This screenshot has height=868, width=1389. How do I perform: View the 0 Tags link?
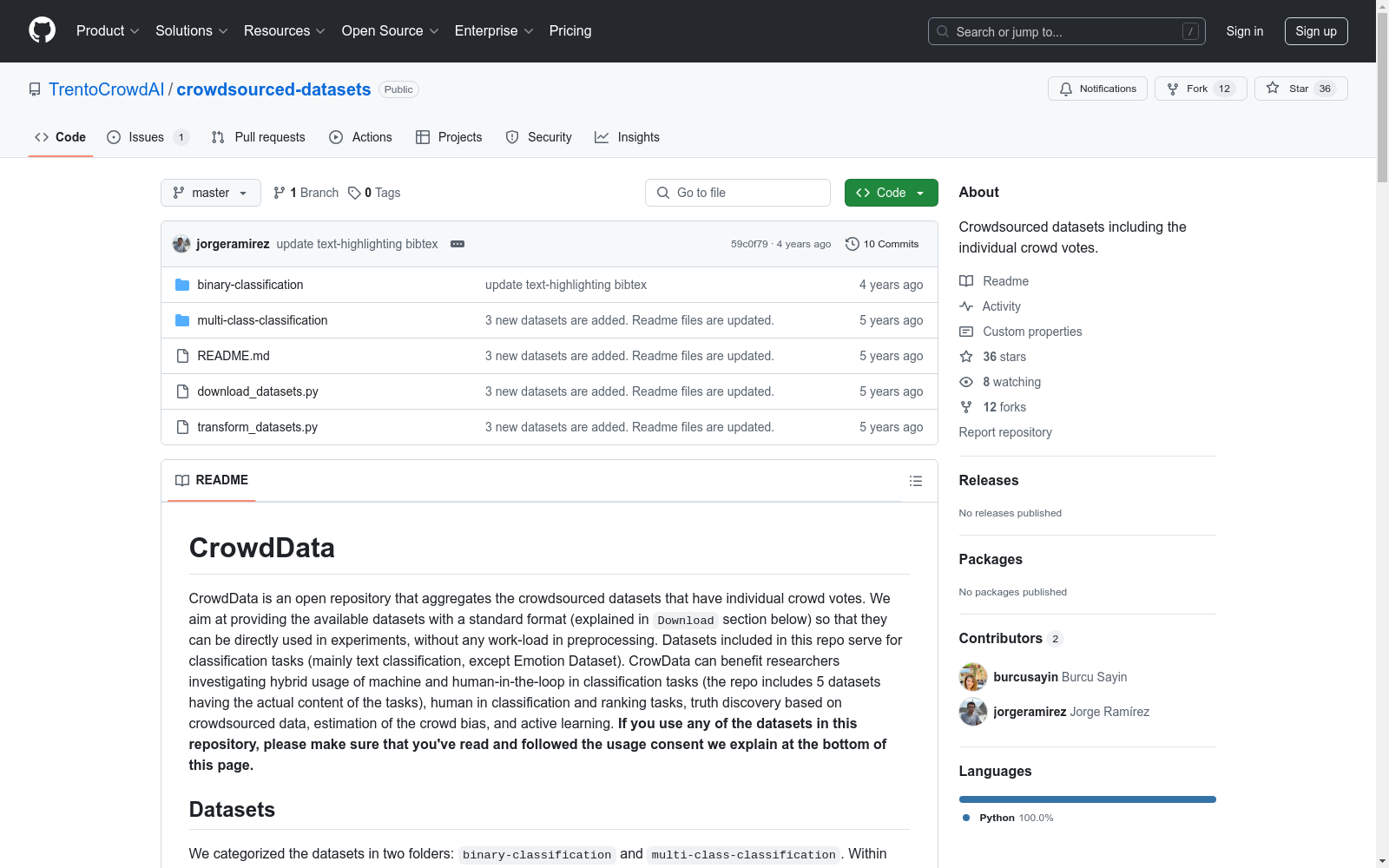tap(374, 193)
